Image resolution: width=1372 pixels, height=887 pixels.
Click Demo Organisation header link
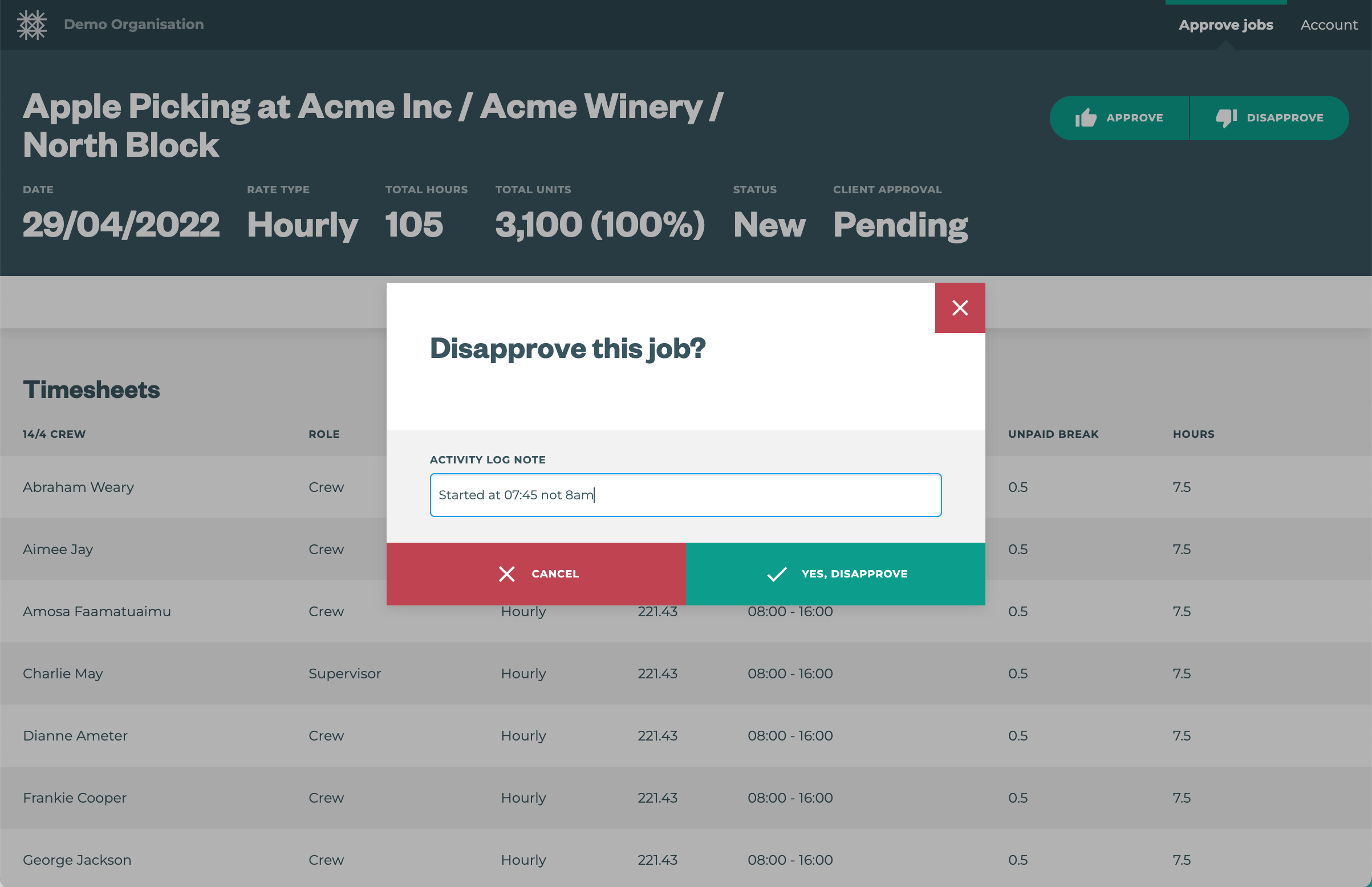pyautogui.click(x=133, y=25)
